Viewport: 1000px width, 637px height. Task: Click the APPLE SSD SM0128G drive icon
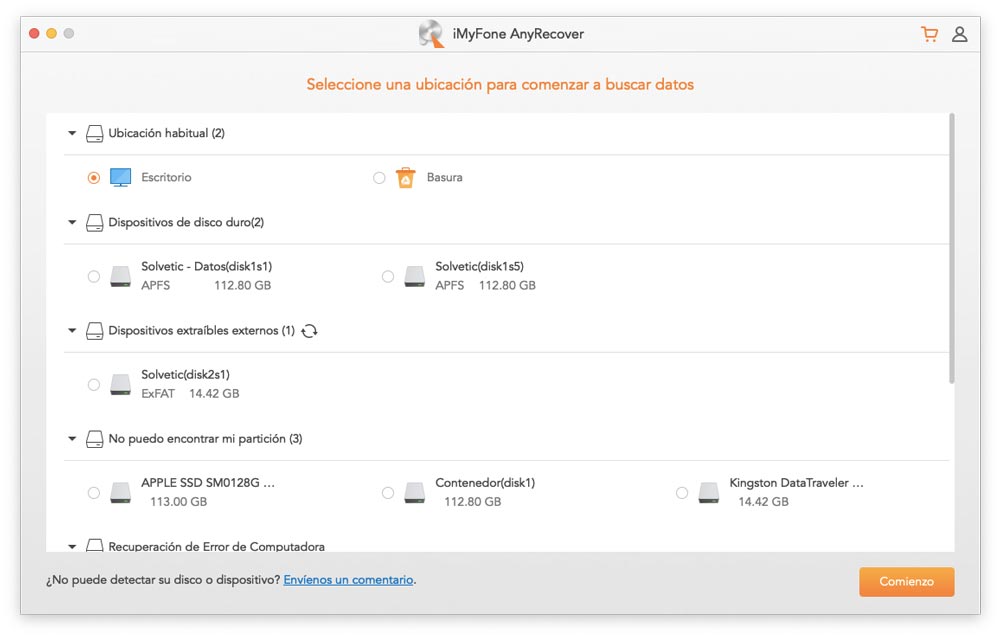(120, 492)
